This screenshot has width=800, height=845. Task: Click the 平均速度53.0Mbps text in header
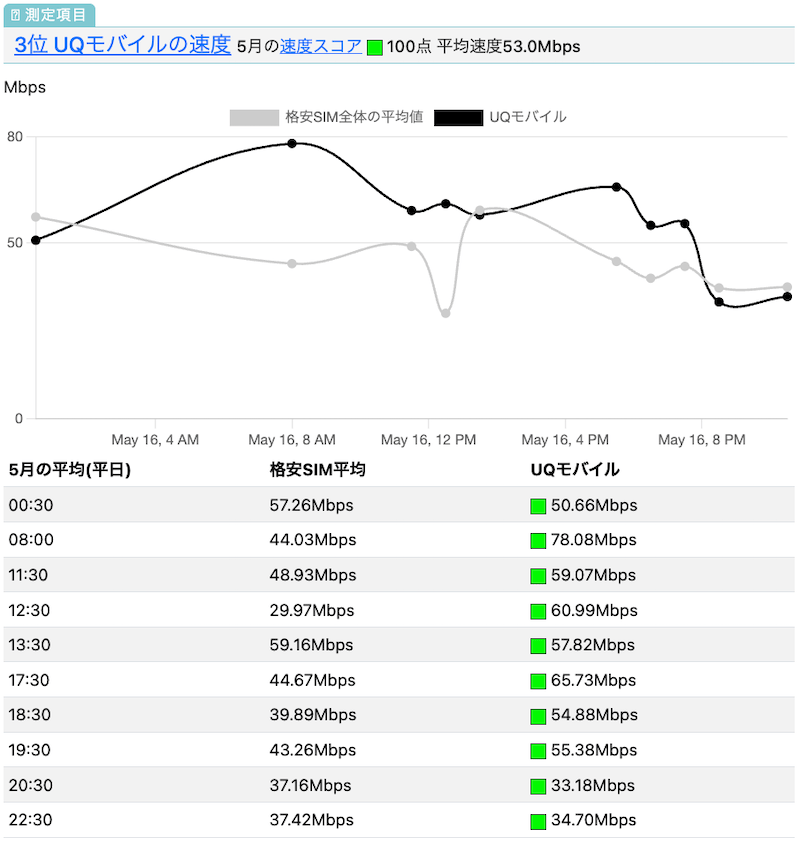coord(508,47)
